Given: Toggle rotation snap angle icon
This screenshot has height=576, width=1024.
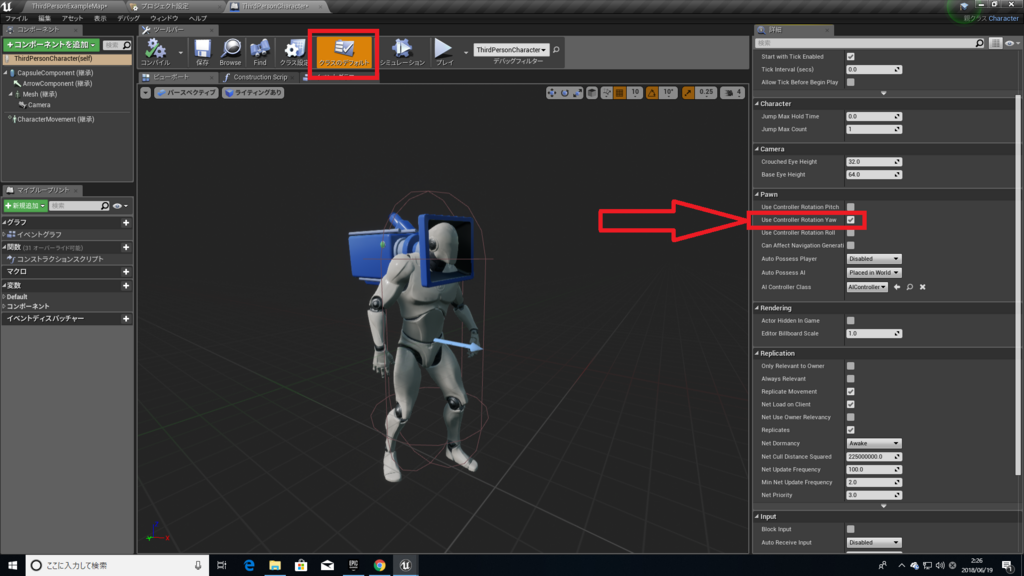Looking at the screenshot, I should coord(652,93).
